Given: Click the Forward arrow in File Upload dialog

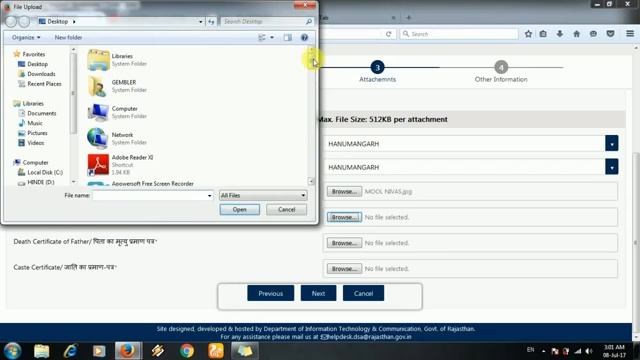Looking at the screenshot, I should (24, 21).
